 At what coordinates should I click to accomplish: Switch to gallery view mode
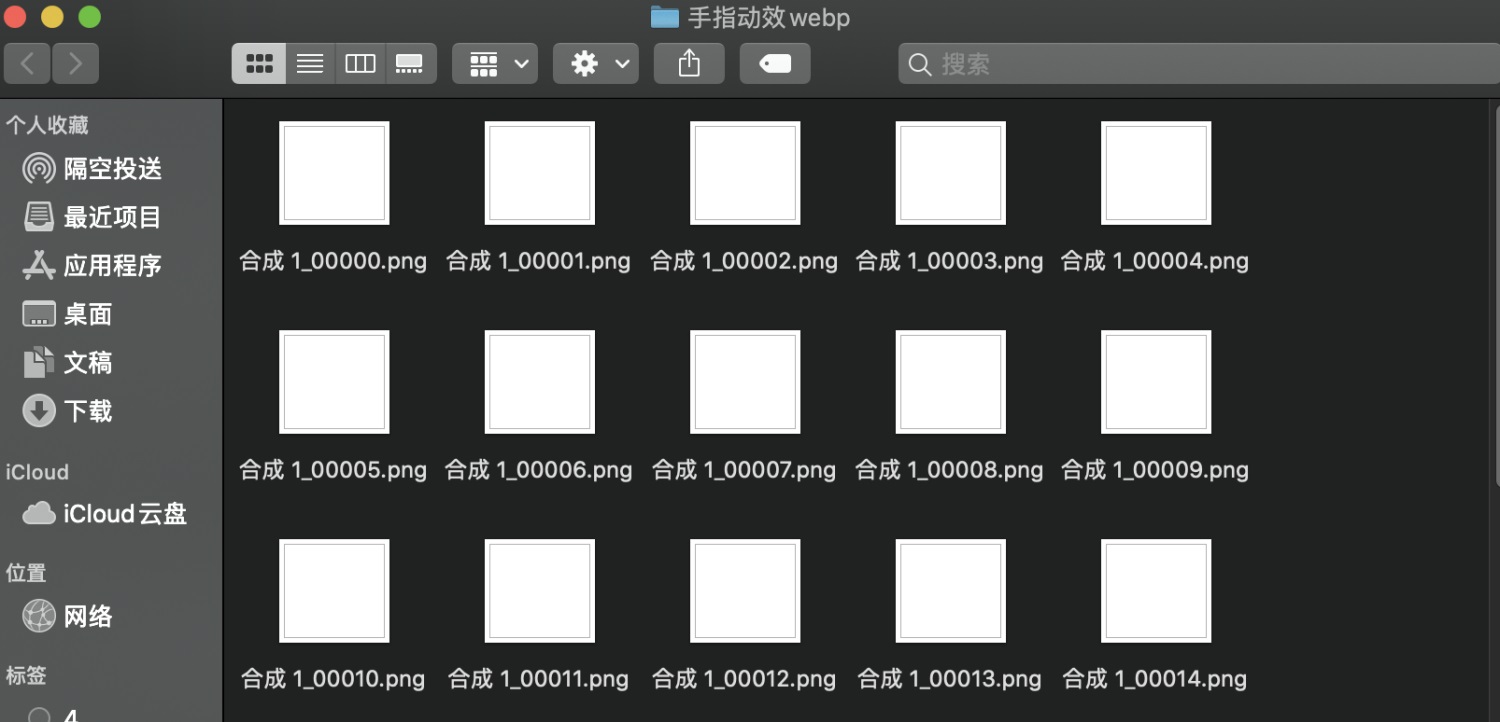[x=410, y=64]
